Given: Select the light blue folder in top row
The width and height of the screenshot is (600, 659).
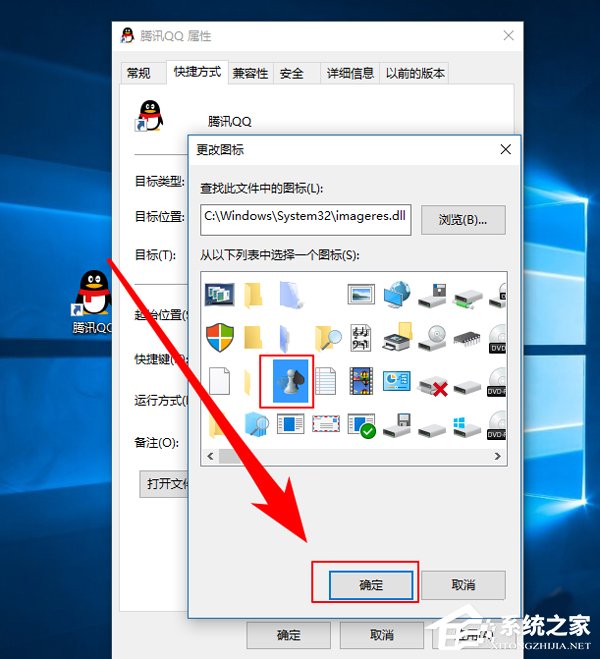Looking at the screenshot, I should pyautogui.click(x=290, y=294).
